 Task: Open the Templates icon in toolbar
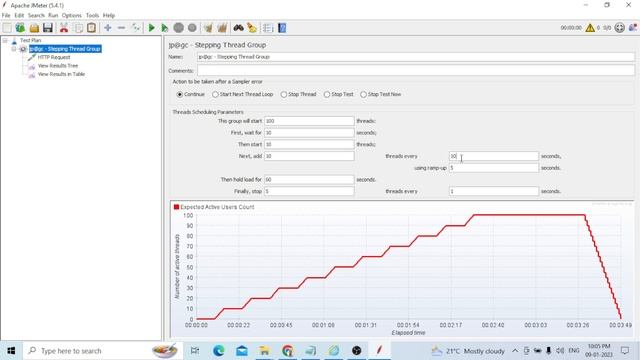(20, 28)
